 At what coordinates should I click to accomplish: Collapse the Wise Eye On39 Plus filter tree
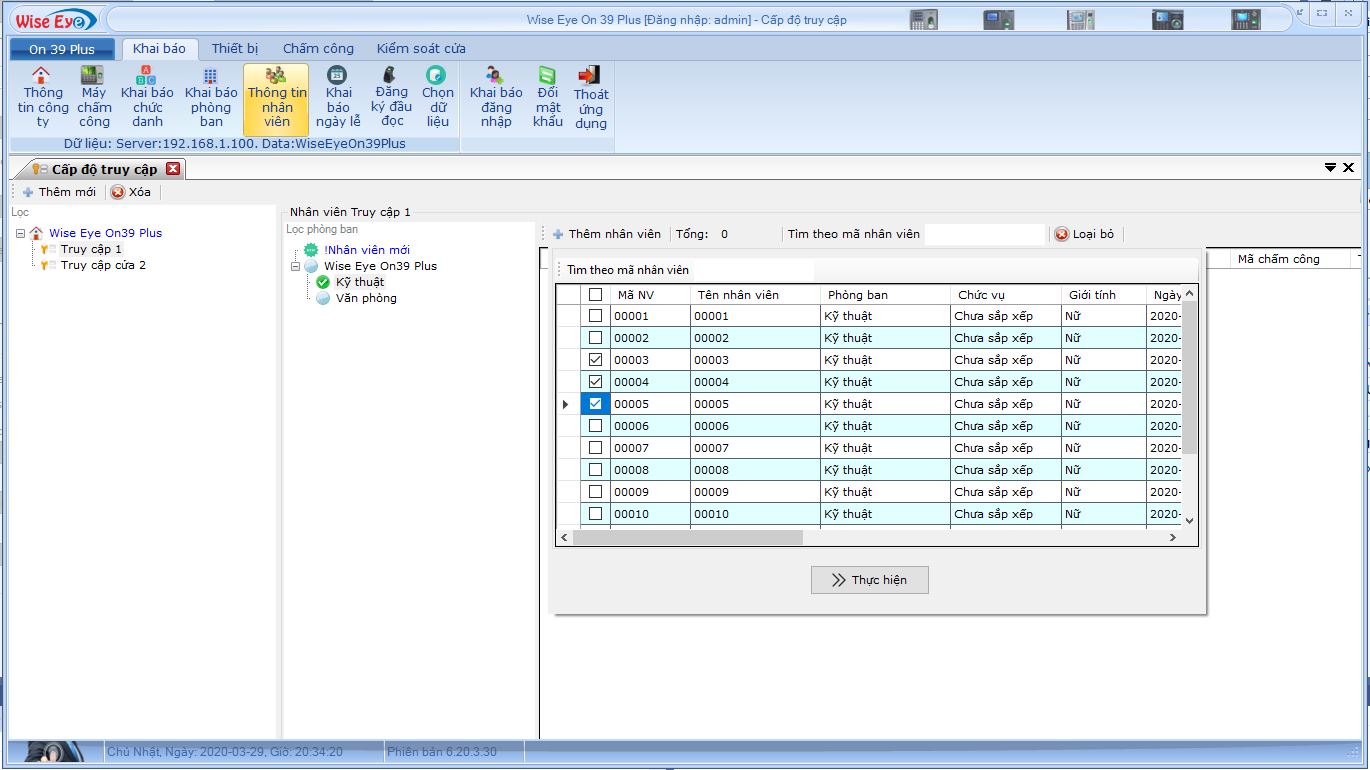[20, 233]
